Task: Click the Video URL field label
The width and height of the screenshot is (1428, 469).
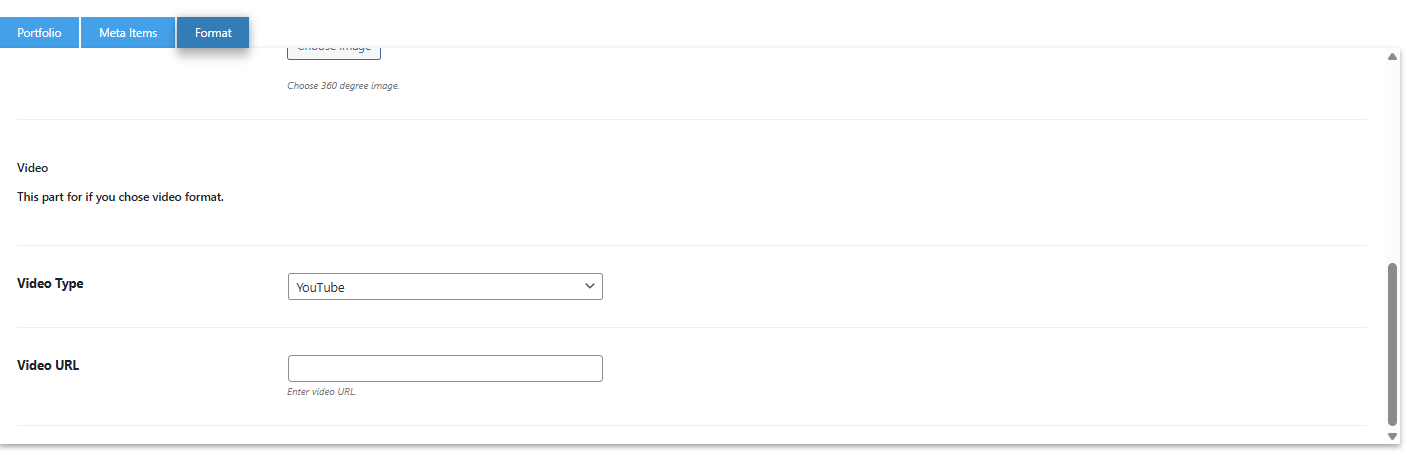Action: tap(48, 366)
